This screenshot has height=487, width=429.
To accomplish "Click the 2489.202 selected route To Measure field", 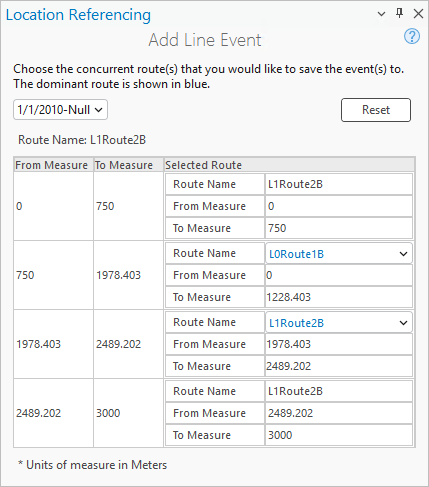I will (339, 366).
